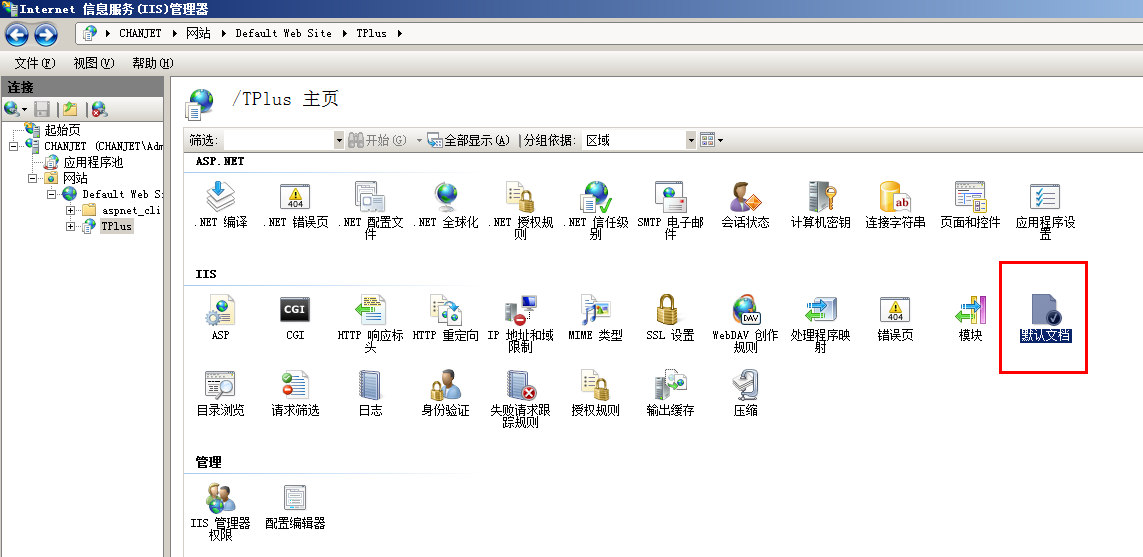Select the CGI icon
The image size is (1143, 557).
(295, 318)
